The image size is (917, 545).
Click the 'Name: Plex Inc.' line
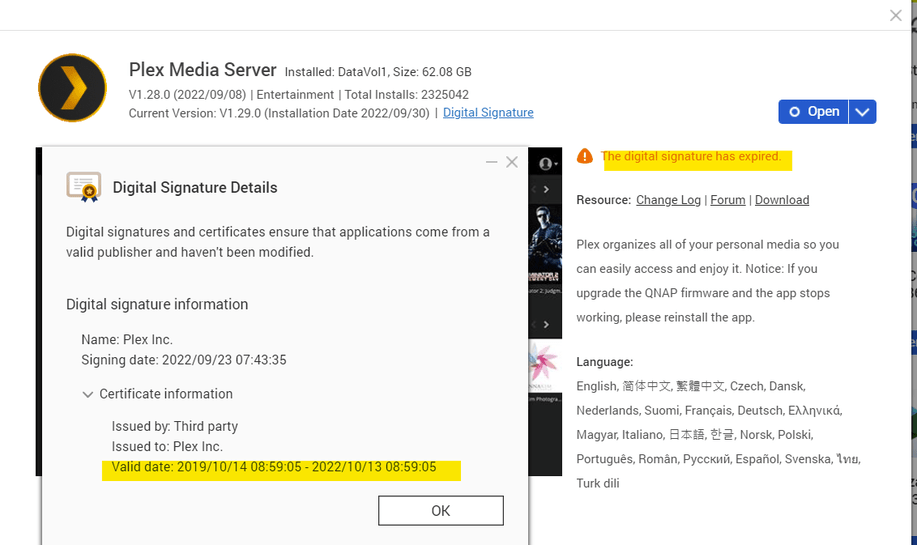point(127,340)
